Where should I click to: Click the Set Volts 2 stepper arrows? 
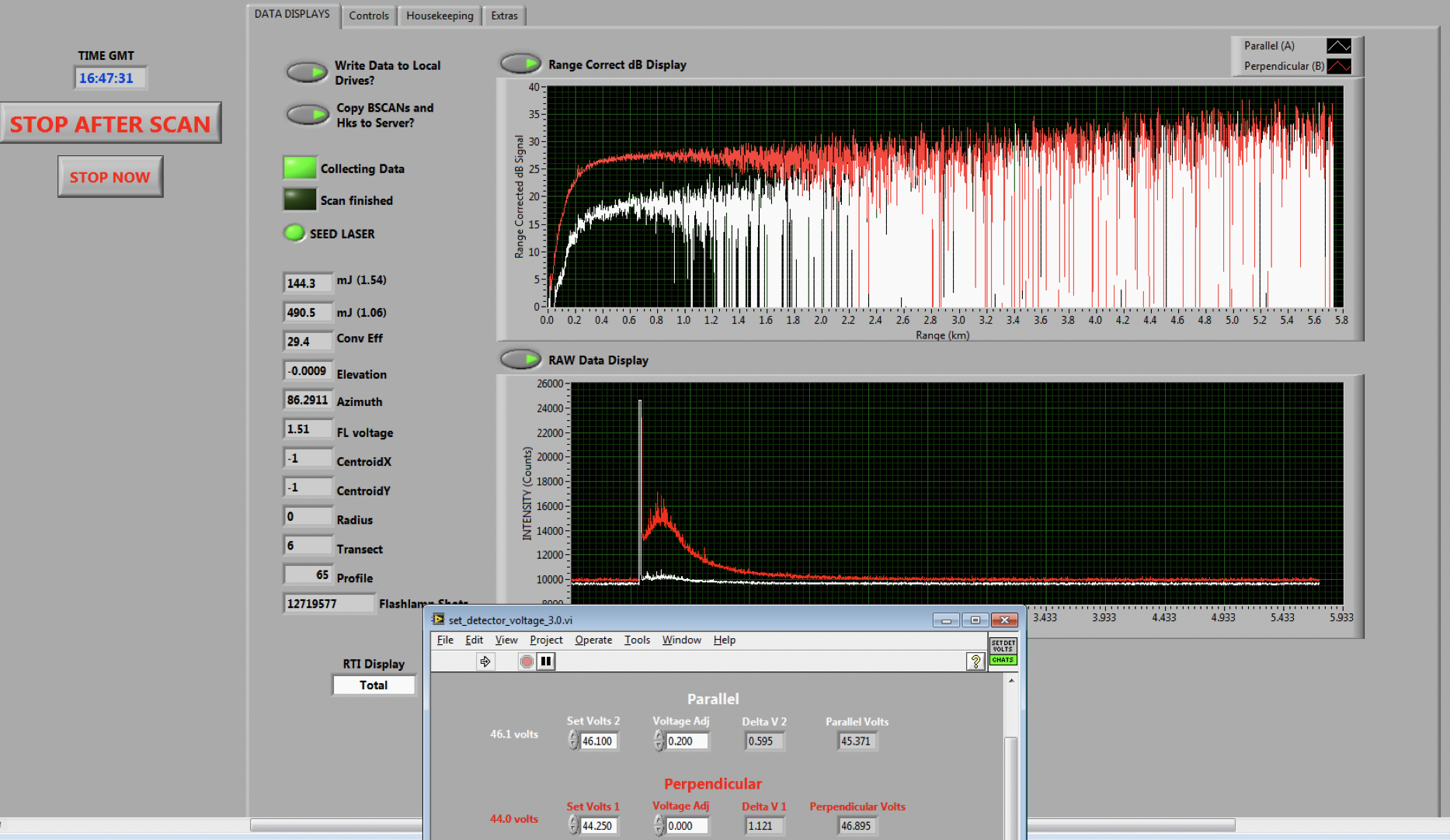(x=573, y=741)
